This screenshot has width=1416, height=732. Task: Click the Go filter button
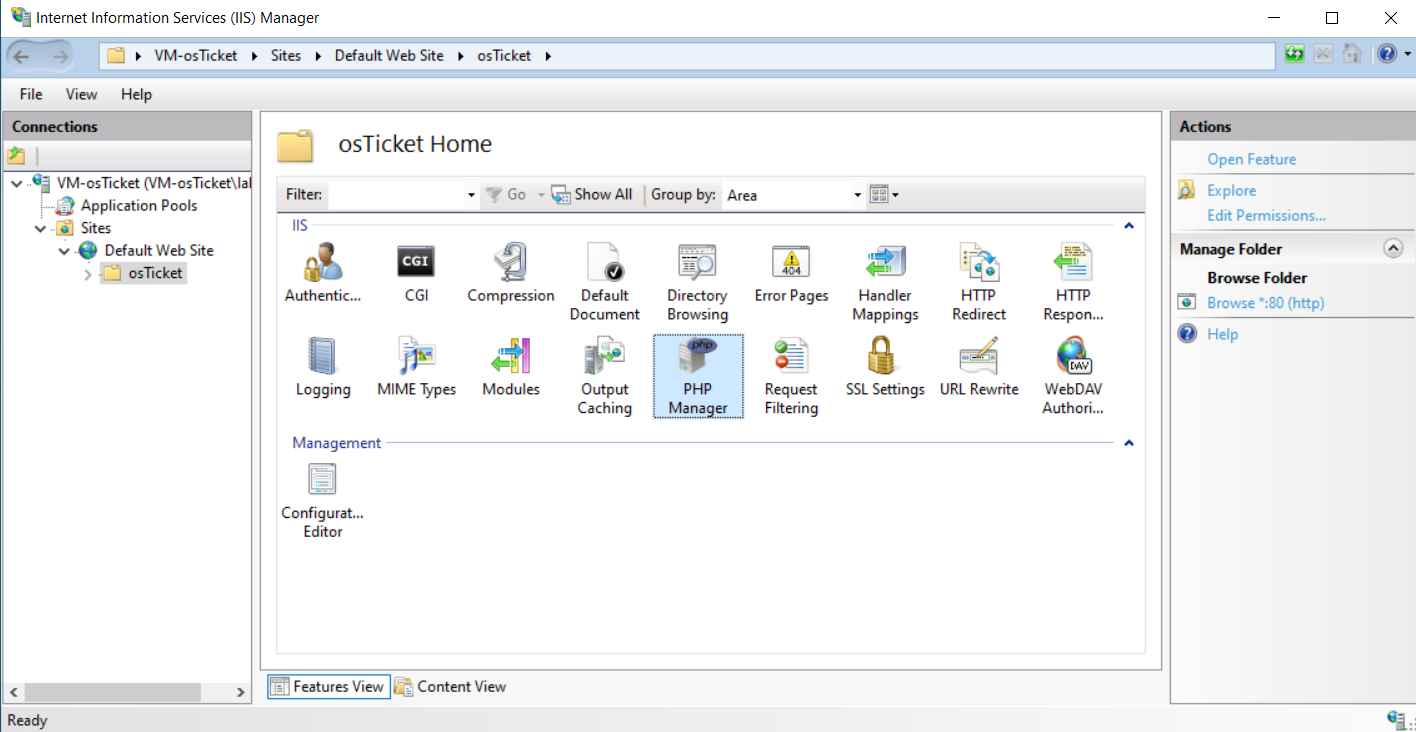point(506,195)
